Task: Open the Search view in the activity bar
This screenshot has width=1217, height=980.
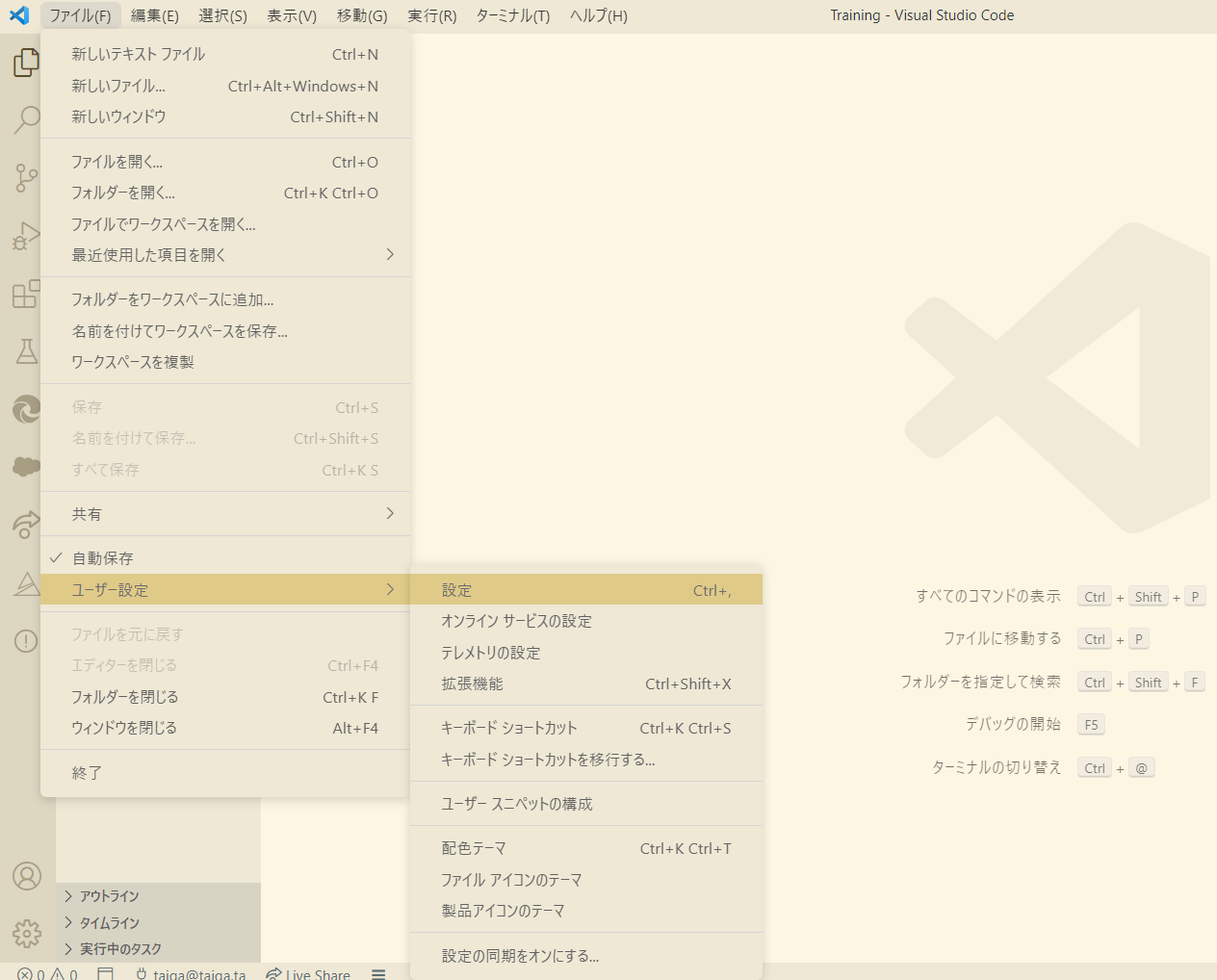Action: (26, 120)
